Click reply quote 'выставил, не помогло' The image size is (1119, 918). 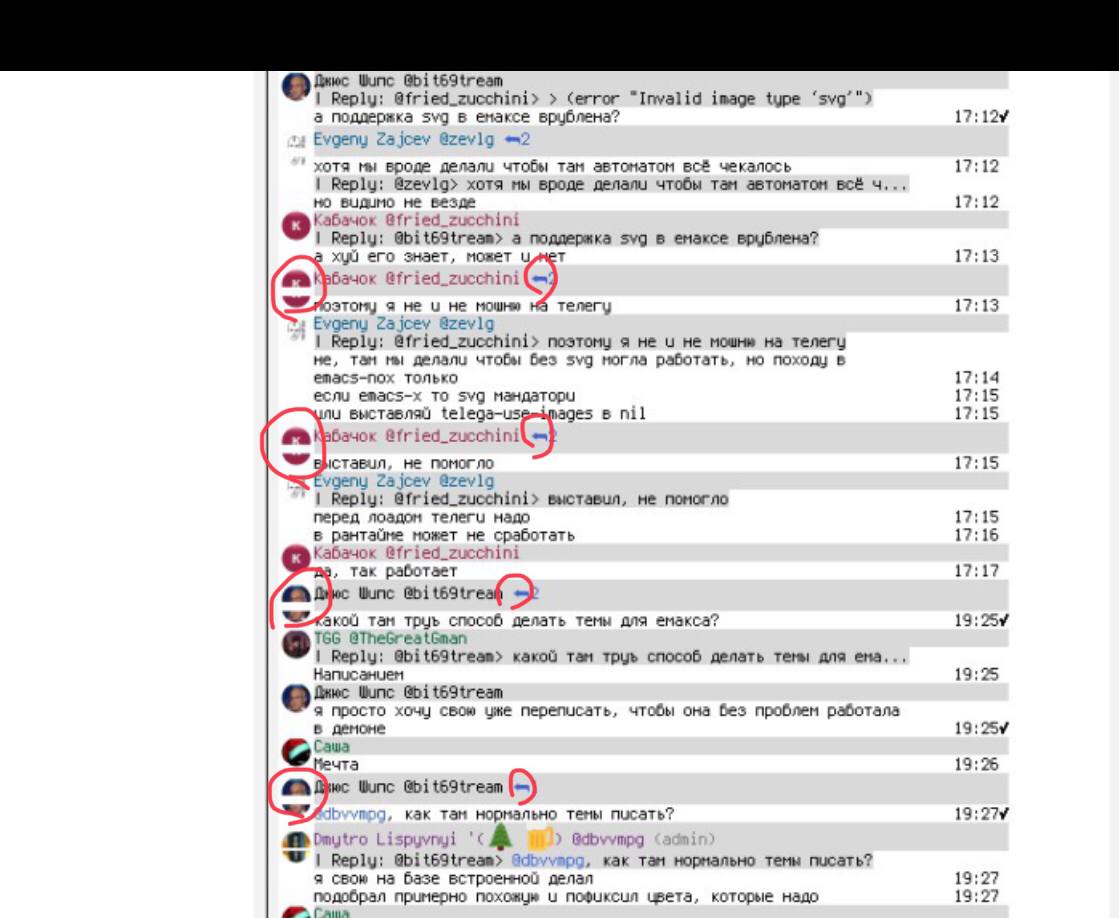pyautogui.click(x=521, y=499)
